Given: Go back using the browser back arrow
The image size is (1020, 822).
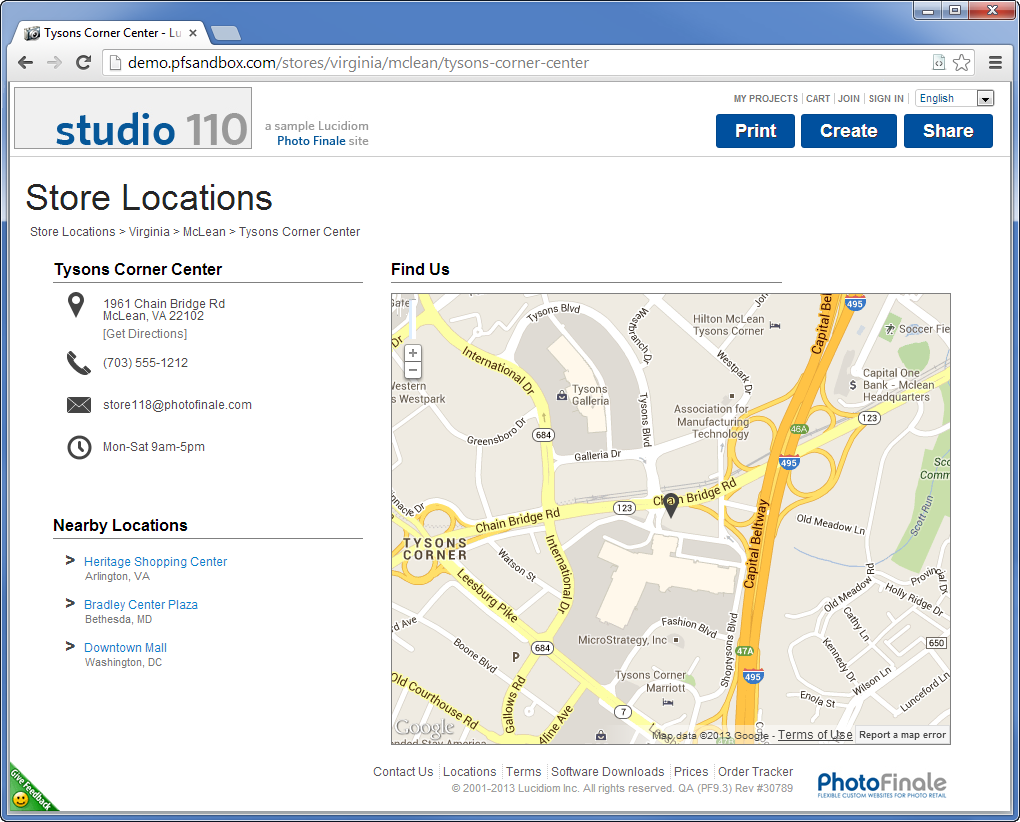Looking at the screenshot, I should click(26, 63).
